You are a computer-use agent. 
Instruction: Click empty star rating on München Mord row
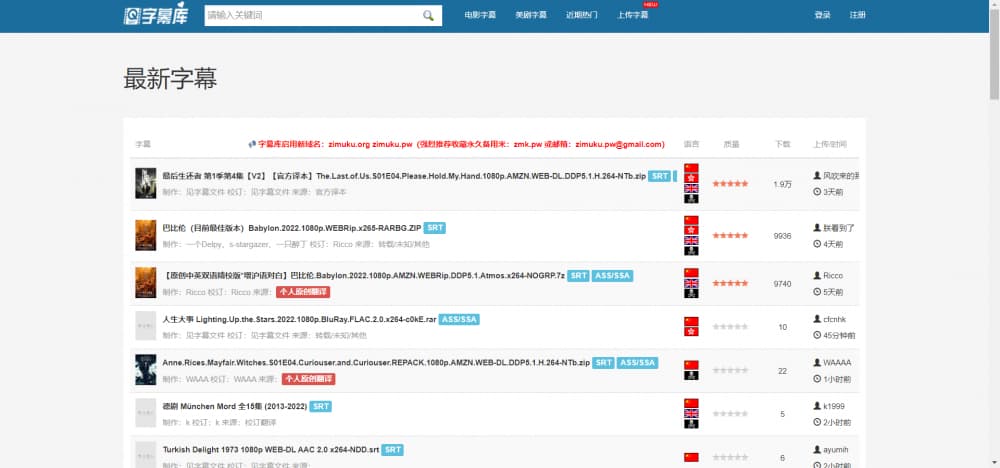pyautogui.click(x=730, y=414)
